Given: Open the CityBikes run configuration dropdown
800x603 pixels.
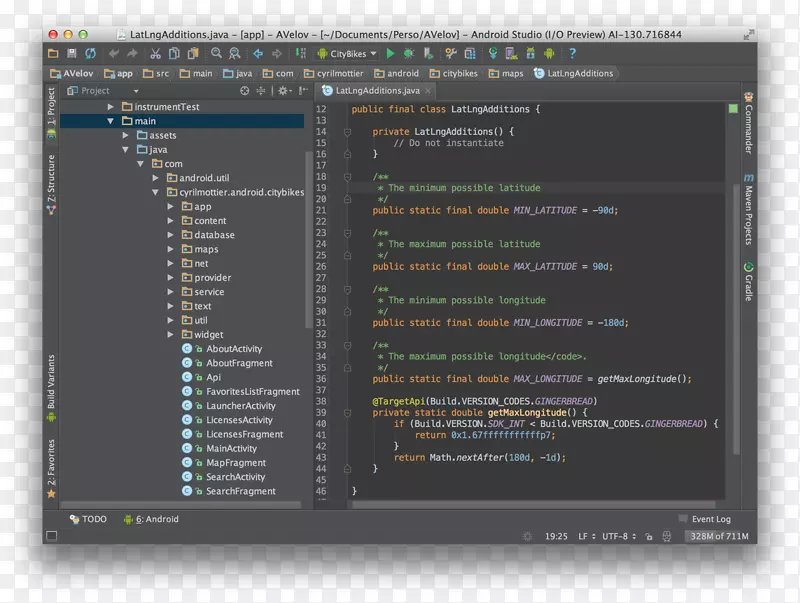Looking at the screenshot, I should pyautogui.click(x=372, y=53).
